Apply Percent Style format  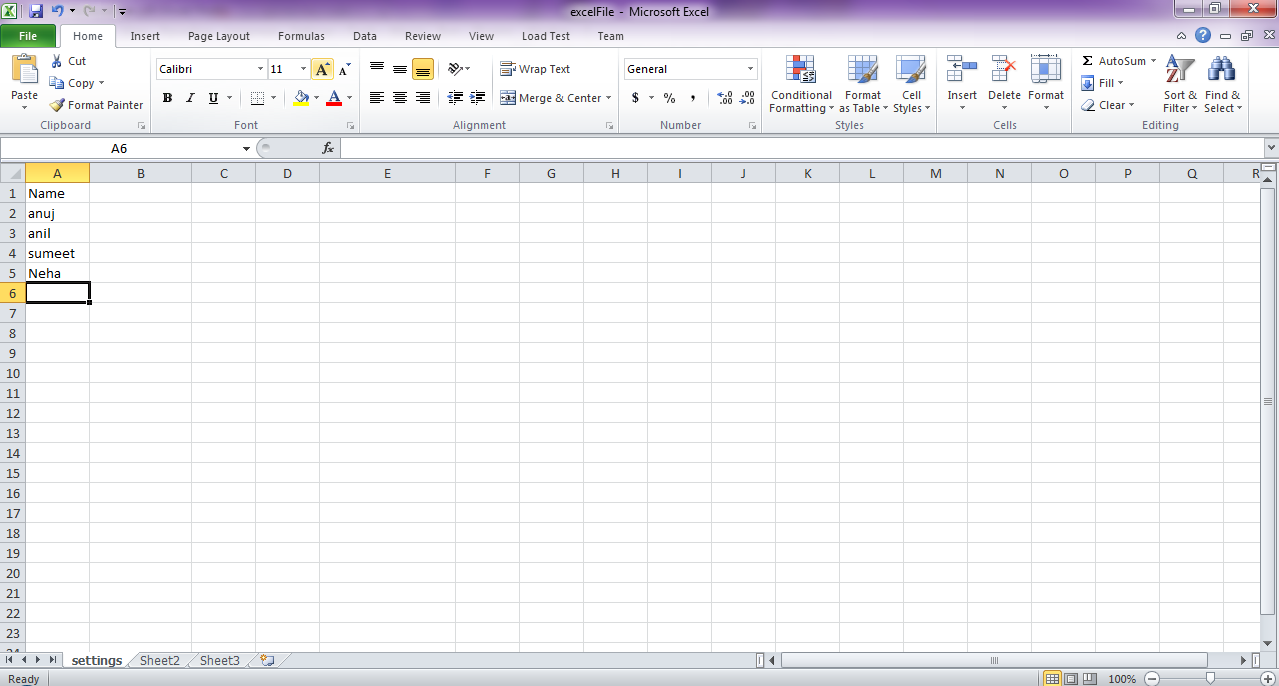click(x=669, y=98)
